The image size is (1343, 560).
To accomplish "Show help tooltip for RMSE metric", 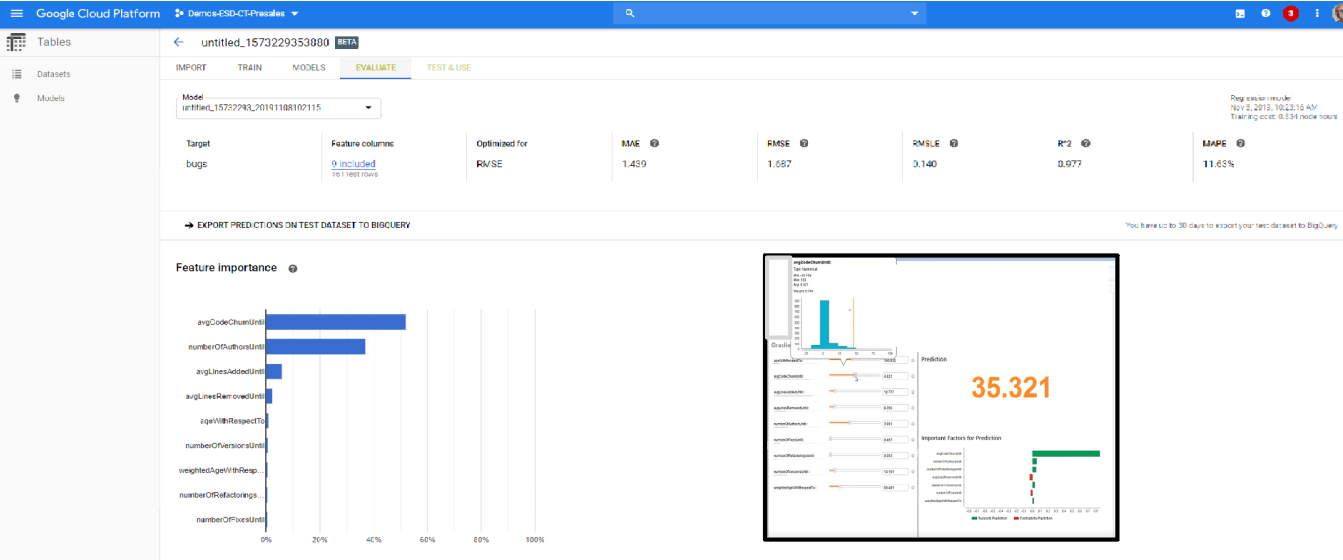I will [x=804, y=143].
